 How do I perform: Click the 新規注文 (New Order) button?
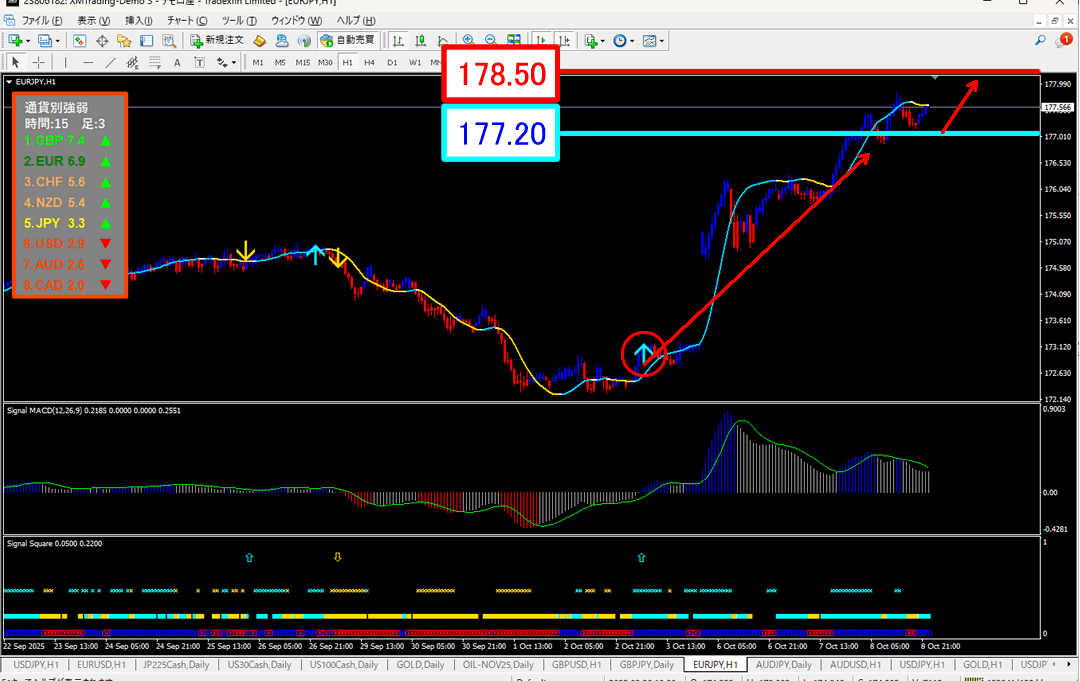tap(216, 41)
